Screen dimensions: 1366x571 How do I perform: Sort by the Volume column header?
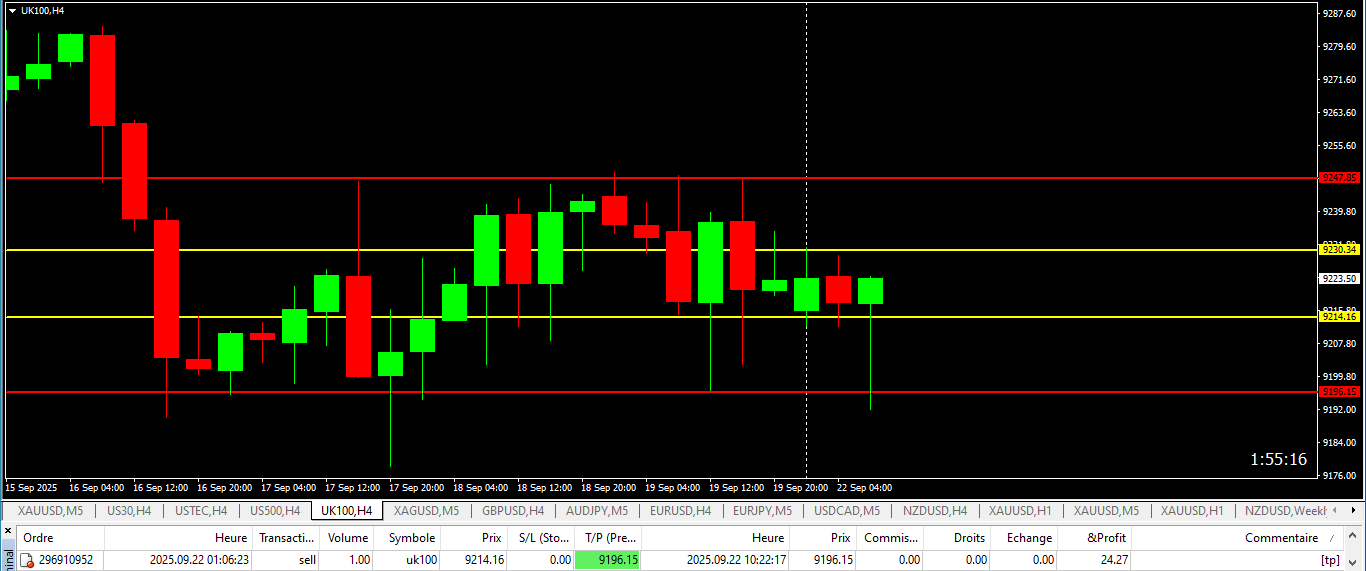(348, 538)
